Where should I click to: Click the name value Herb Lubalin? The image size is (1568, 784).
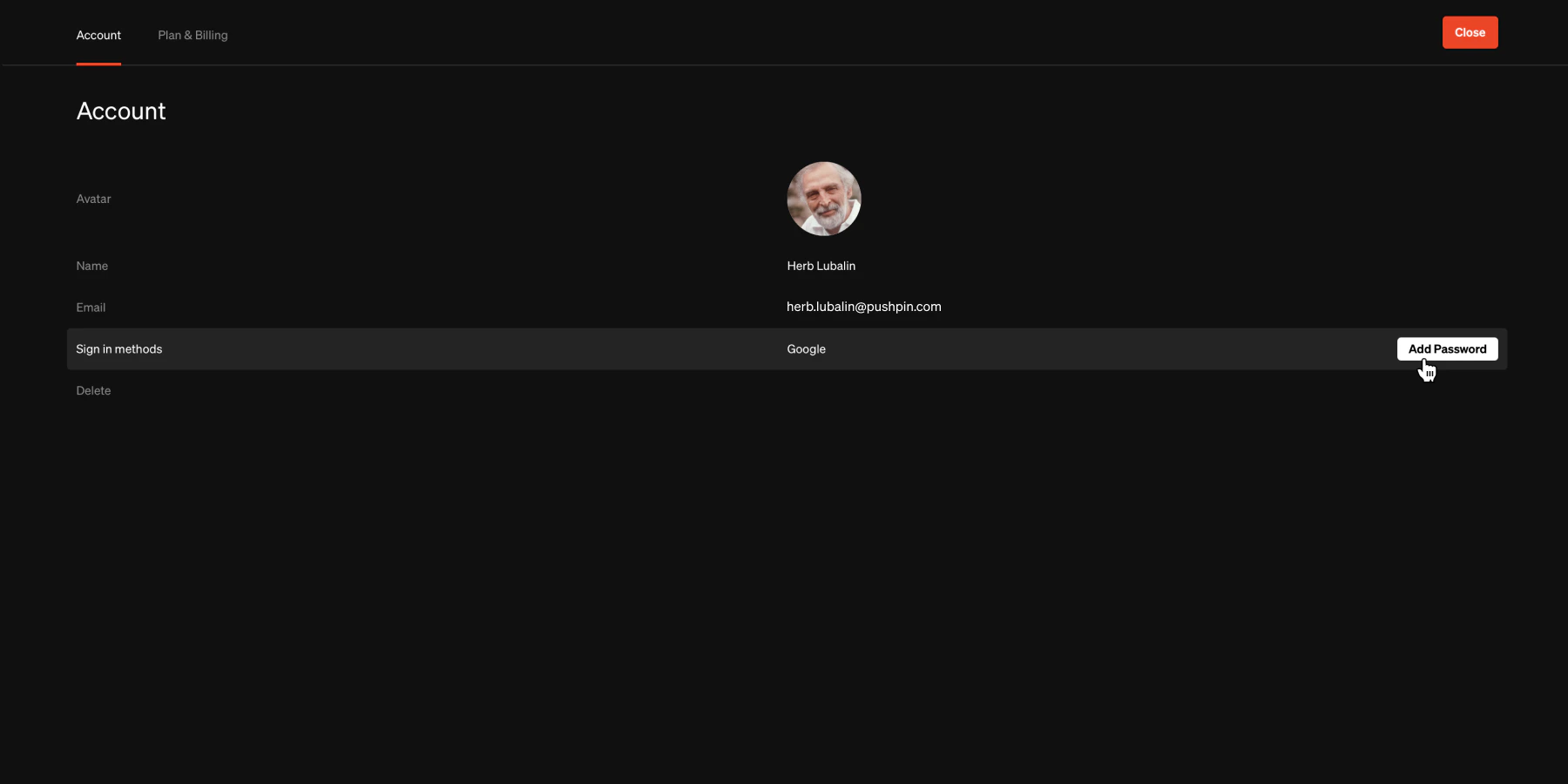click(820, 266)
